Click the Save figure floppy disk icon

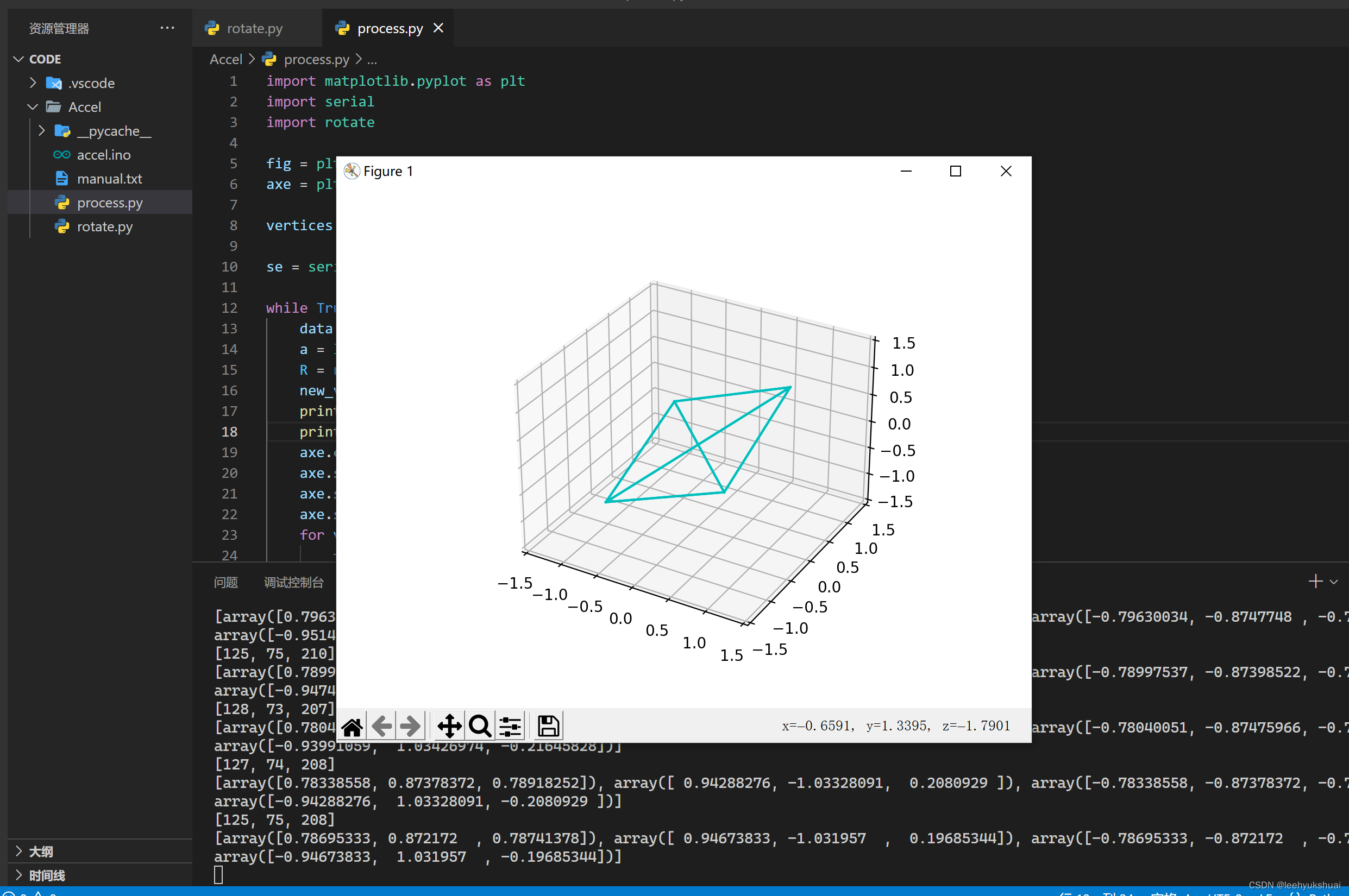pos(548,727)
